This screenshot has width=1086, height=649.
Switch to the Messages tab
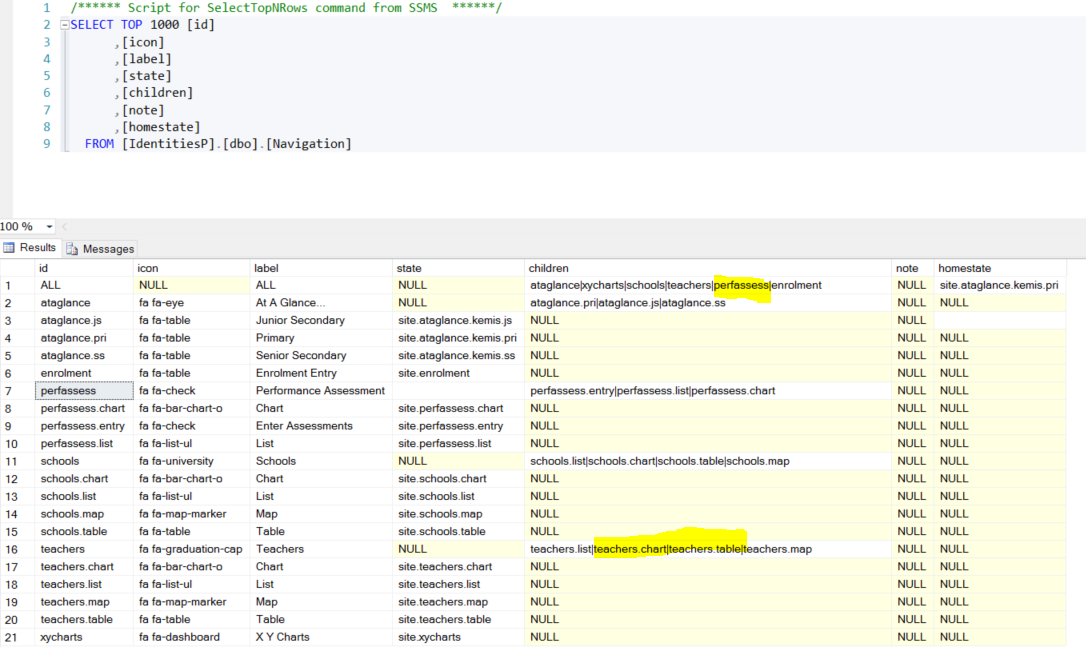point(107,249)
